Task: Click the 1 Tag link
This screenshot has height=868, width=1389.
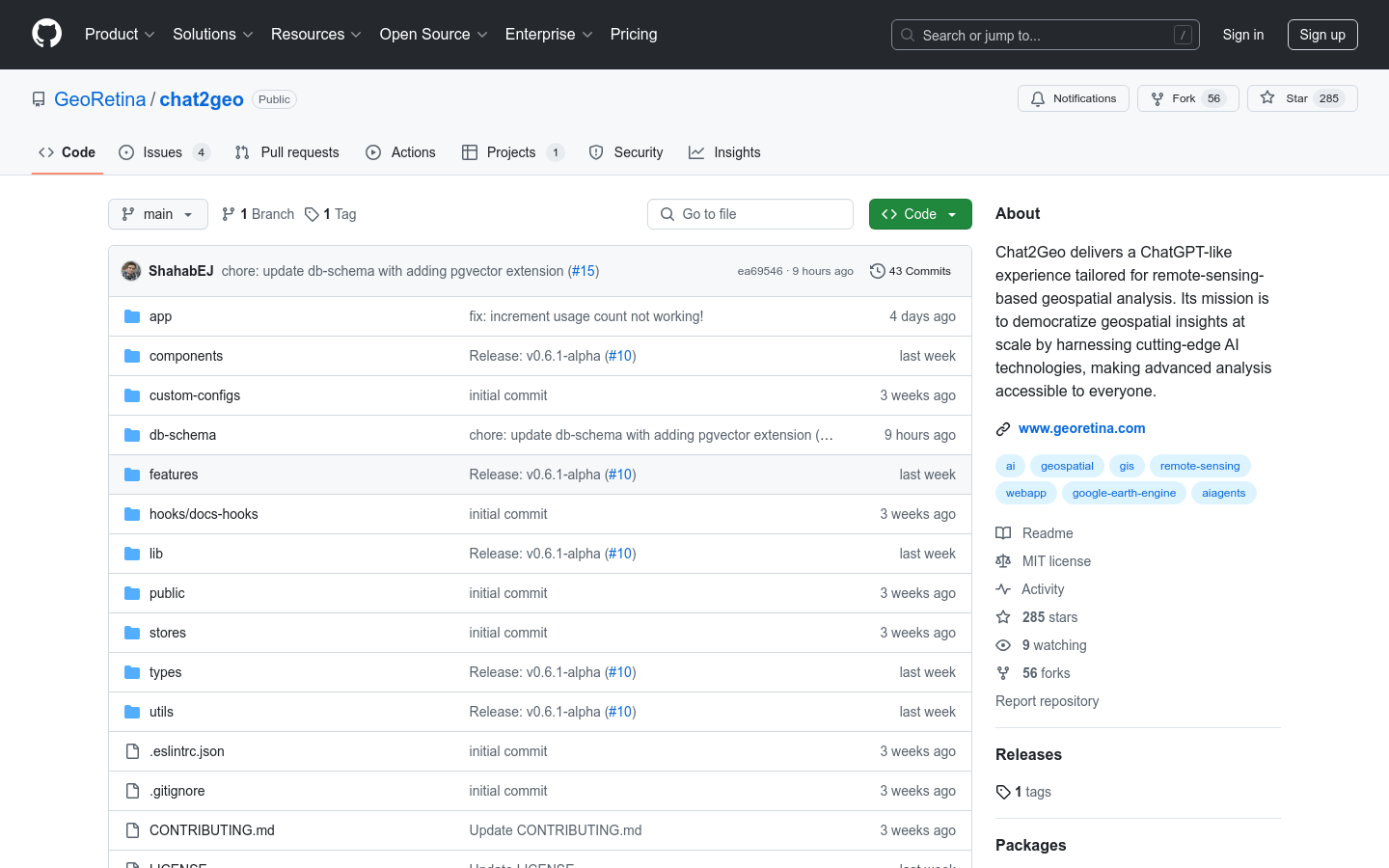Action: pyautogui.click(x=331, y=214)
